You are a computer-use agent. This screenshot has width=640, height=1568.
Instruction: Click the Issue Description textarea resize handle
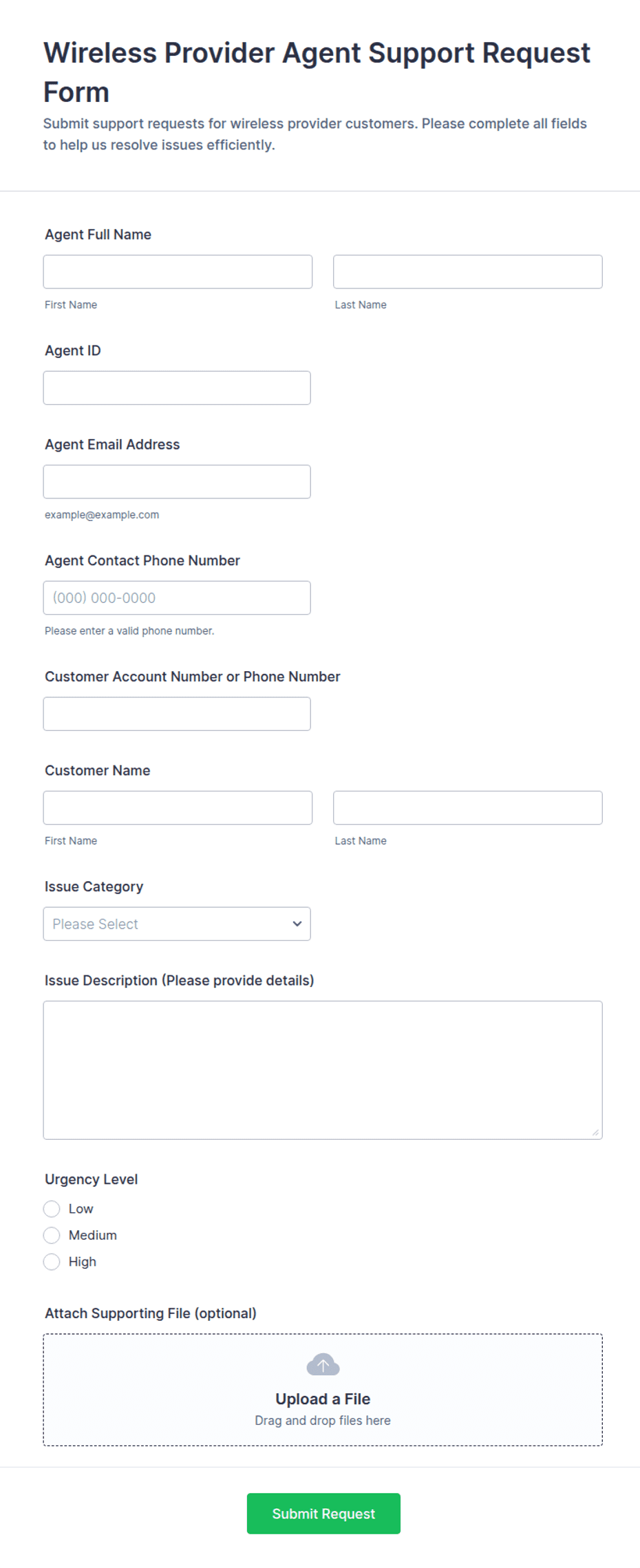596,1133
